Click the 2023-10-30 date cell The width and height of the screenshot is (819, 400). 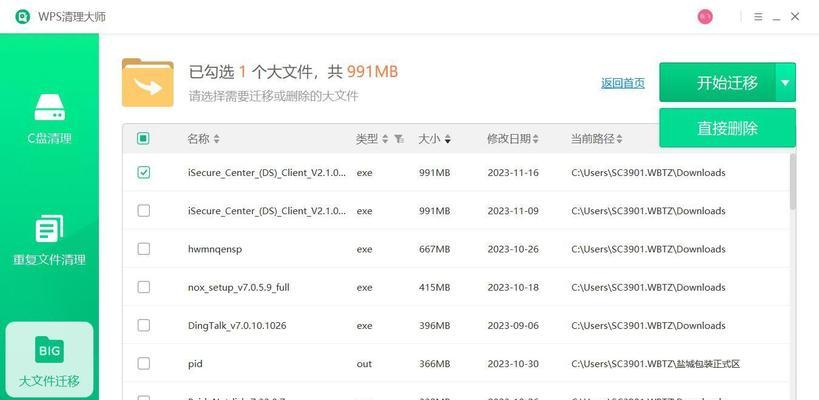(513, 364)
